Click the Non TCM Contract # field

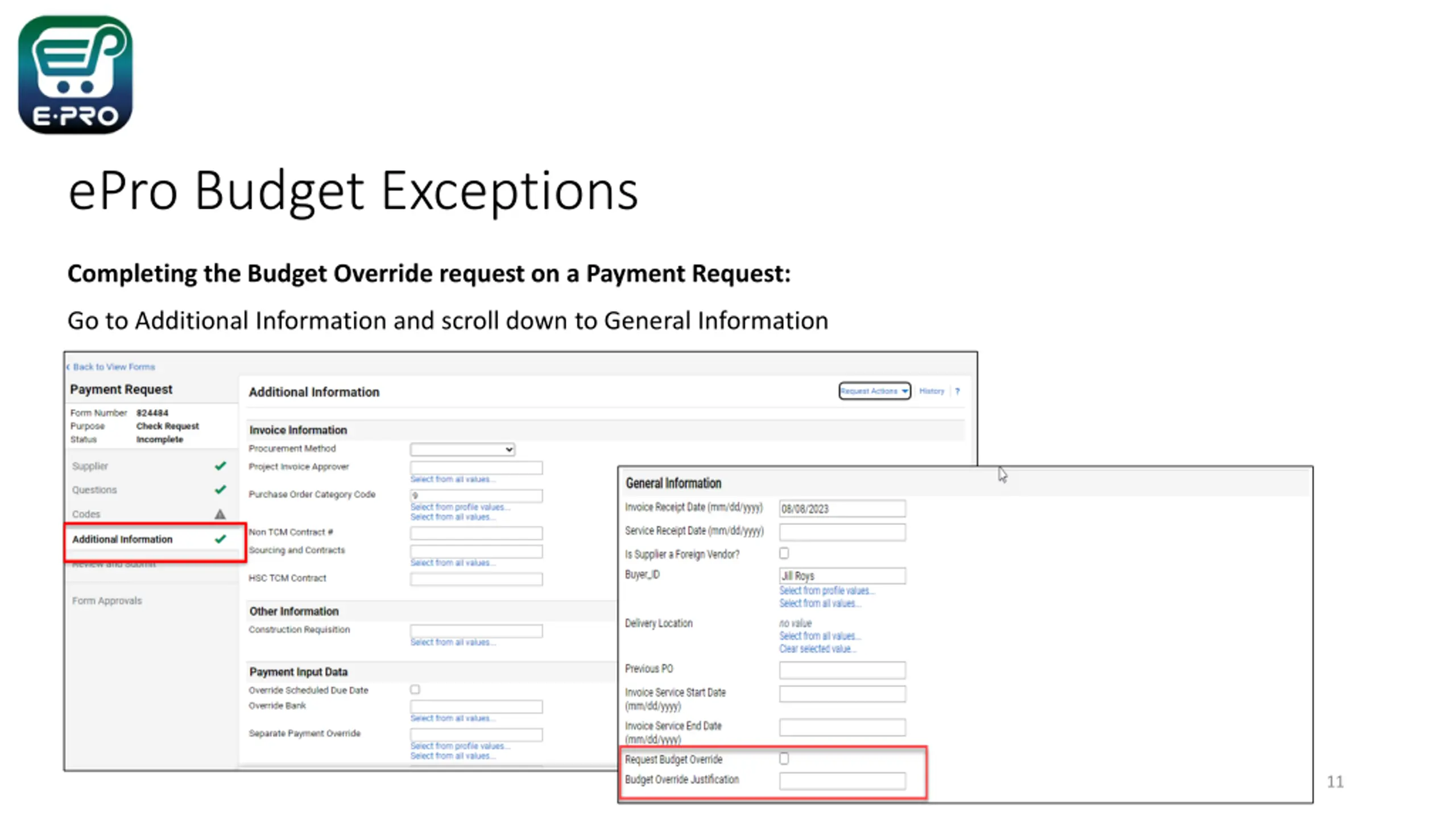click(476, 533)
